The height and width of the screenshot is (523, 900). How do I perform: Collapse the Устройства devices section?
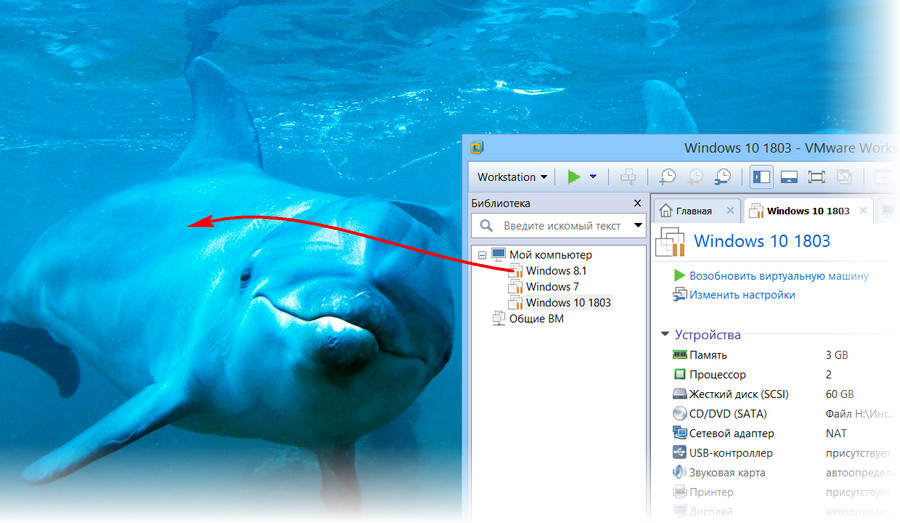pyautogui.click(x=665, y=334)
